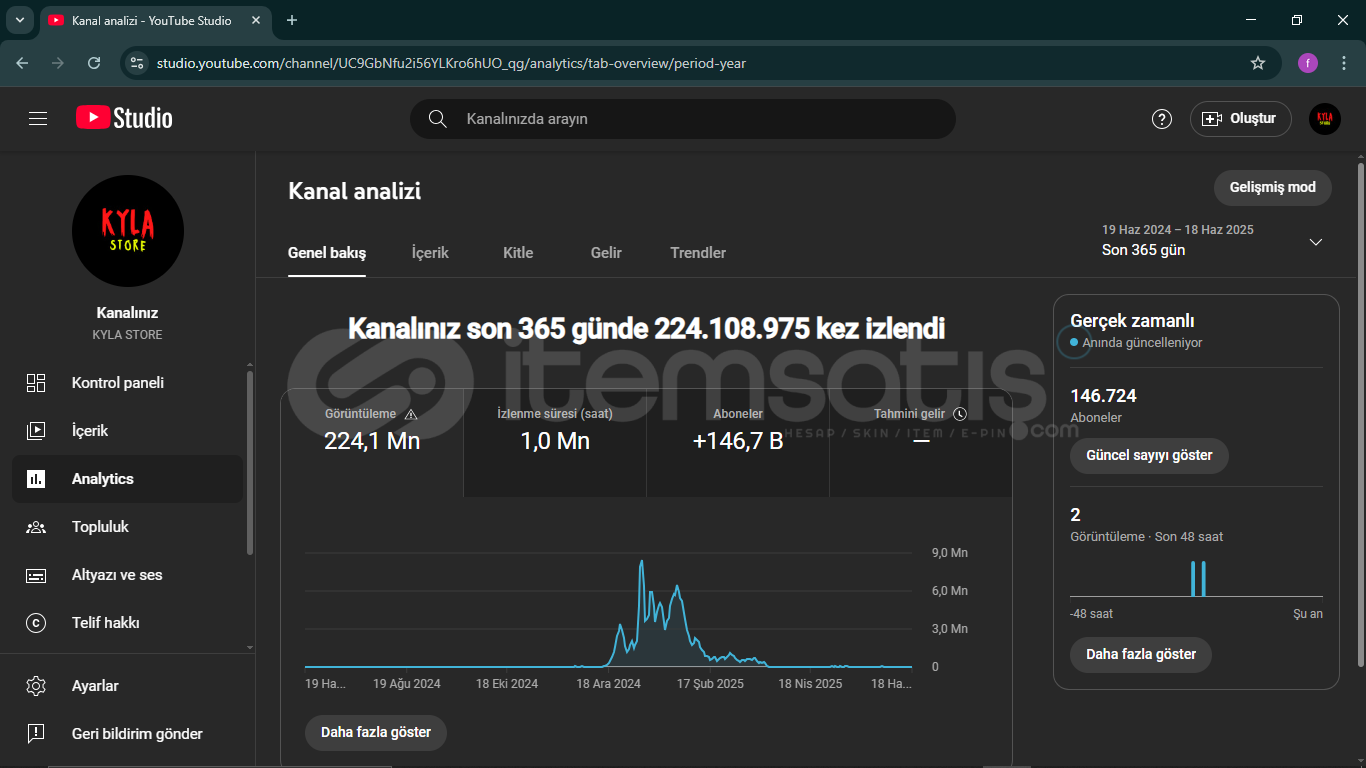
Task: Bookmark this page with the star icon
Action: pyautogui.click(x=1258, y=63)
